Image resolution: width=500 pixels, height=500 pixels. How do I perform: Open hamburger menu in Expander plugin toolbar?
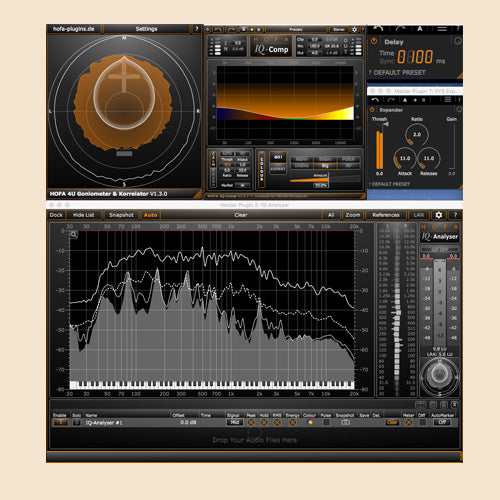[448, 100]
